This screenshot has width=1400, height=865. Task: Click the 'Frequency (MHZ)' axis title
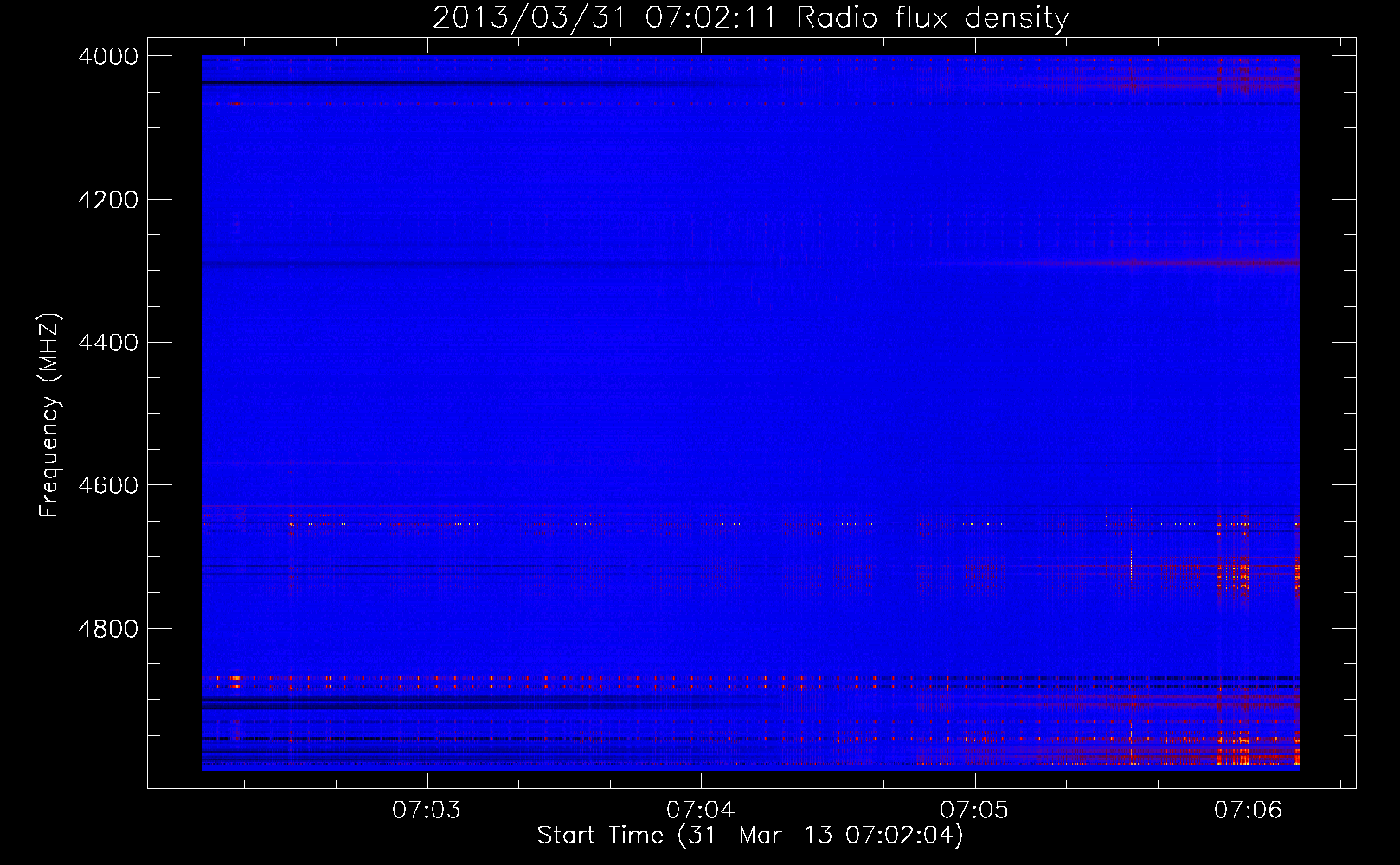coord(50,415)
